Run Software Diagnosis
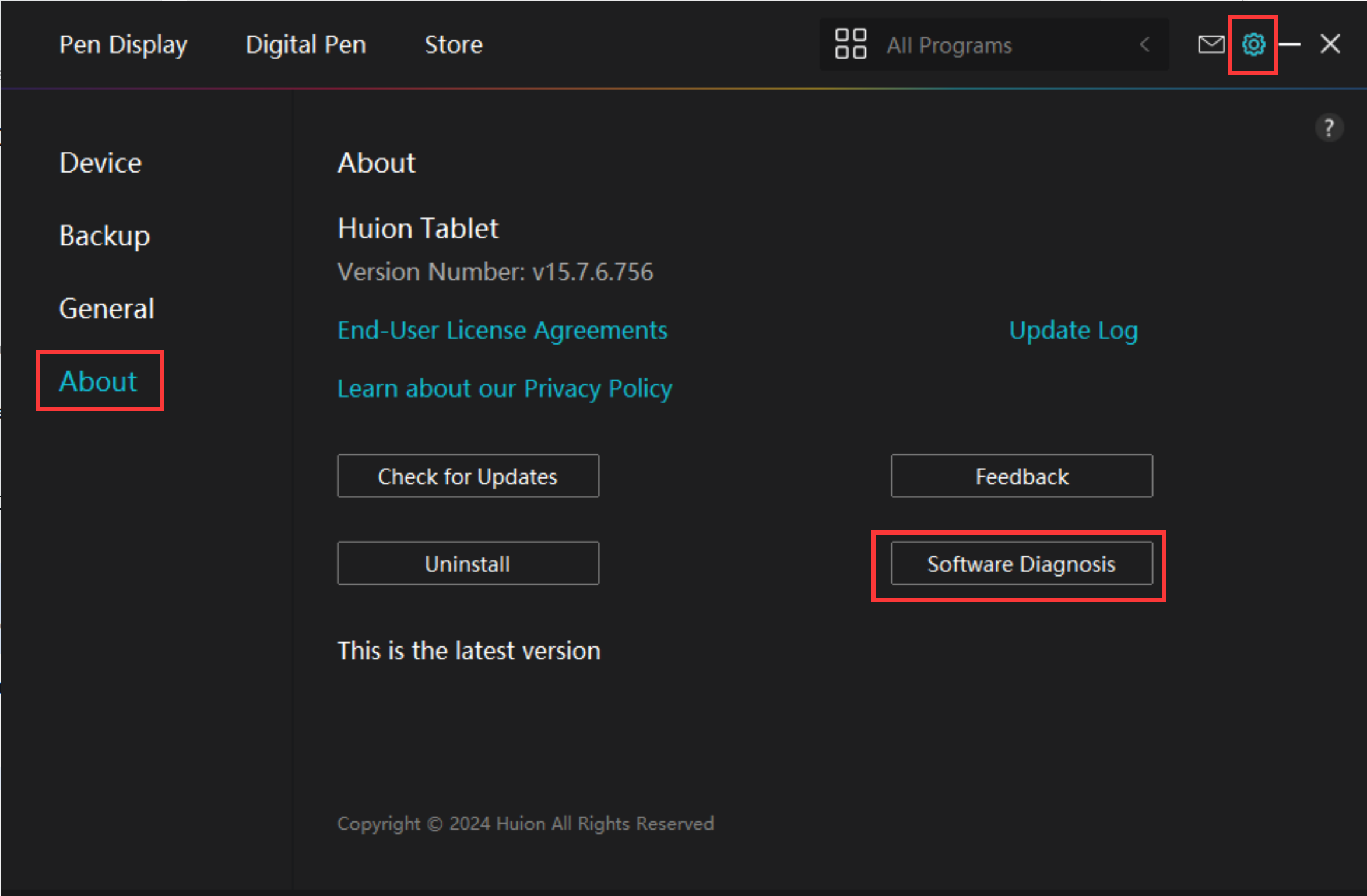1367x896 pixels. pos(1021,564)
